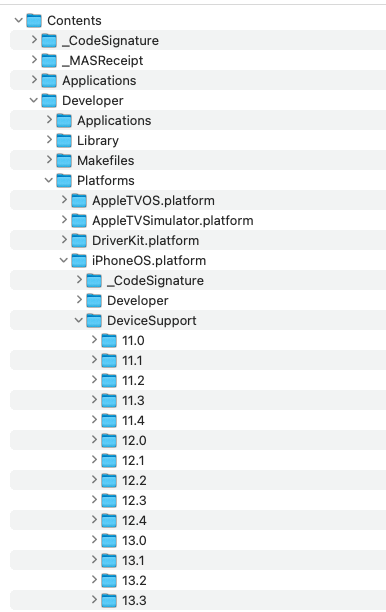The height and width of the screenshot is (612, 386).
Task: Expand the _MASReceipt folder chevron
Action: [x=34, y=59]
